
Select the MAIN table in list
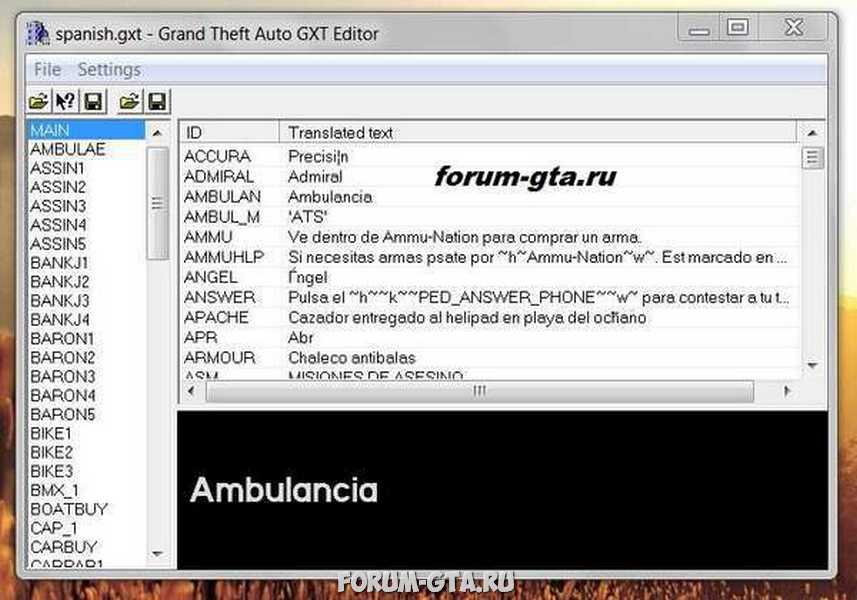[x=87, y=130]
